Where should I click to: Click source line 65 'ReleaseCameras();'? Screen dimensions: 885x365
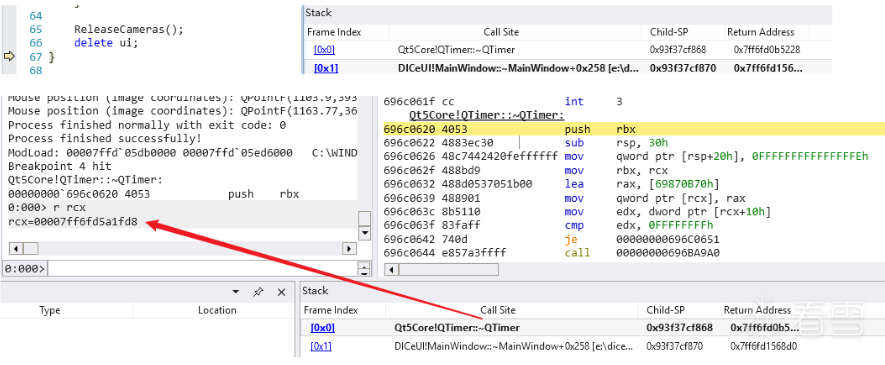point(129,29)
